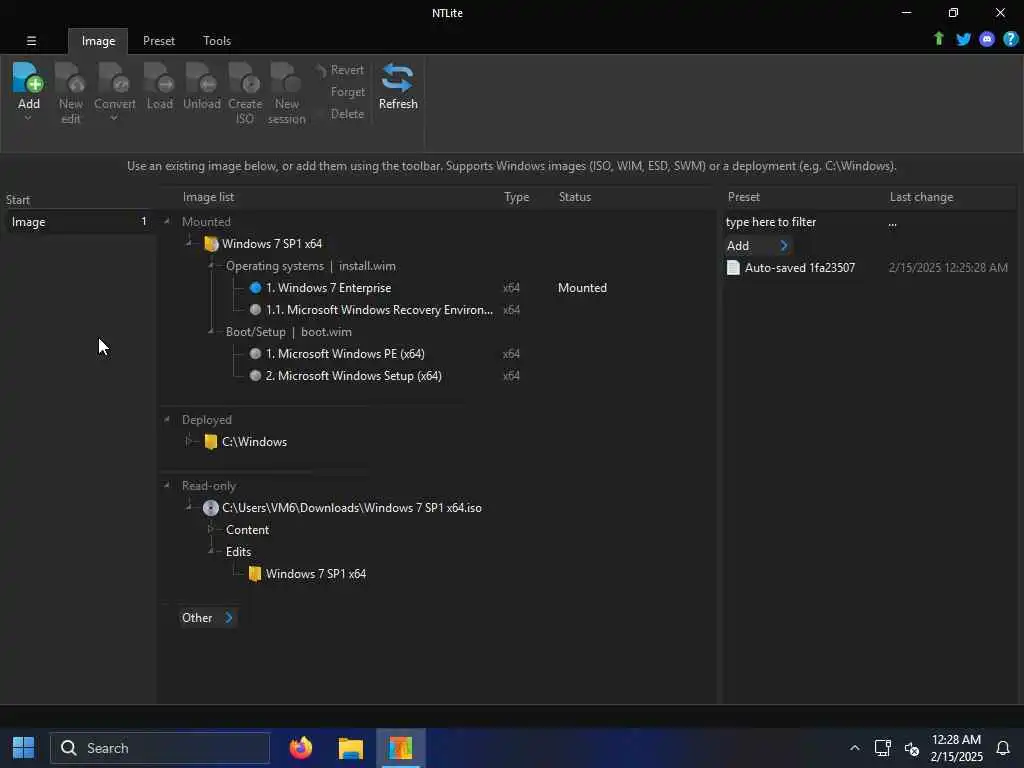Viewport: 1024px width, 768px height.
Task: Click the blue status dot for Windows 7 Enterprise
Action: pyautogui.click(x=255, y=288)
